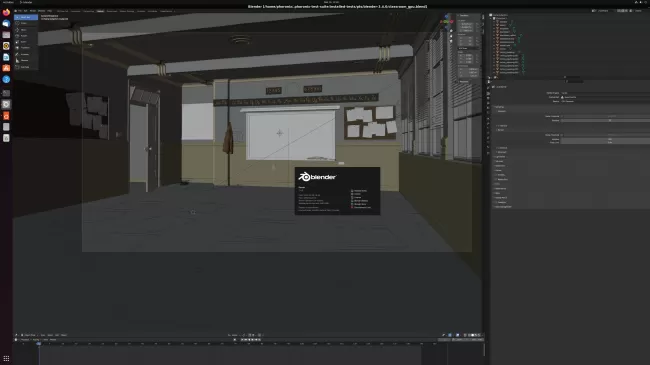Image resolution: width=650 pixels, height=365 pixels.
Task: Select the Scale tool
Action: [26, 41]
